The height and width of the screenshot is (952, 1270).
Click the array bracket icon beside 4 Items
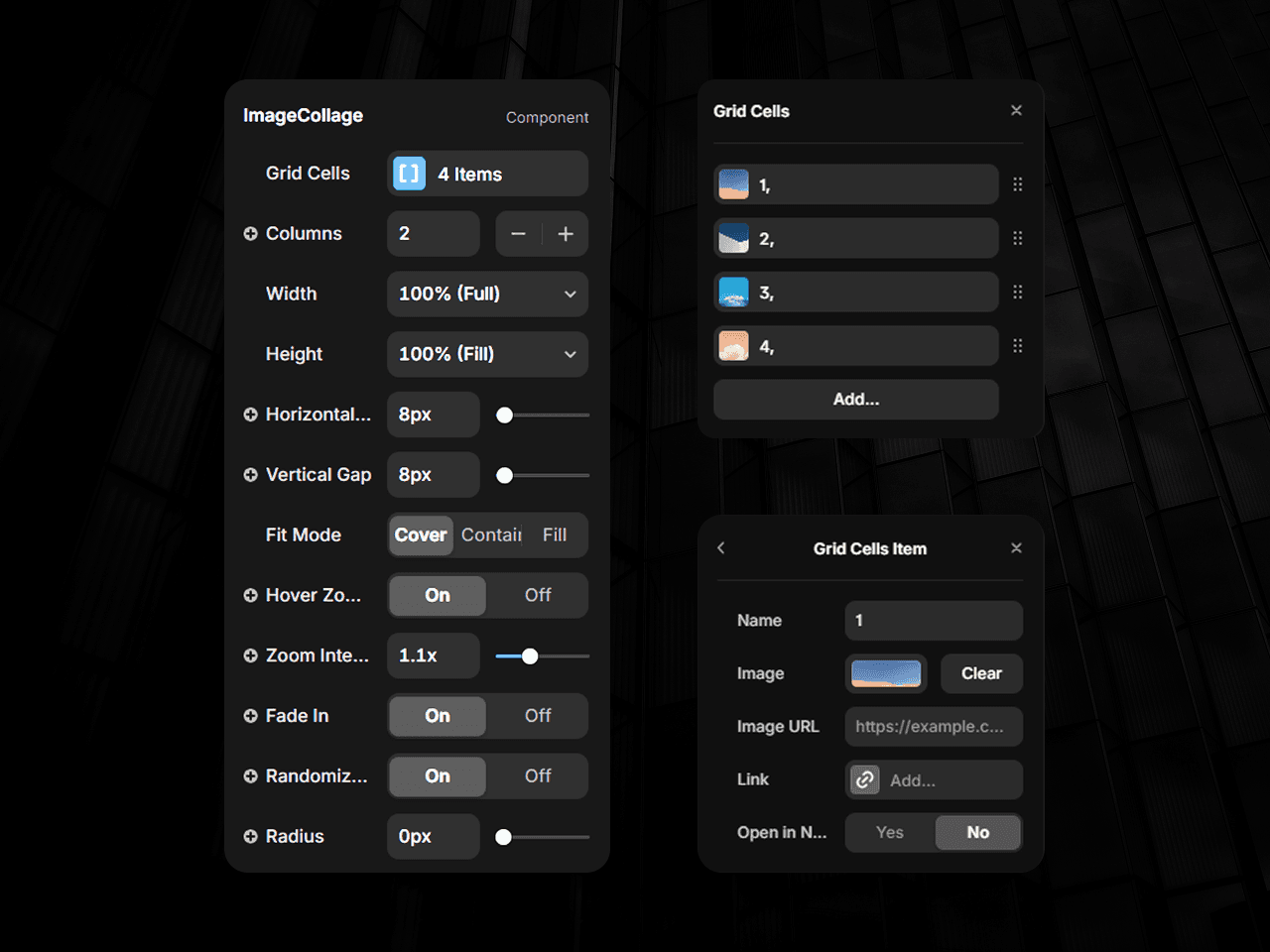(409, 174)
